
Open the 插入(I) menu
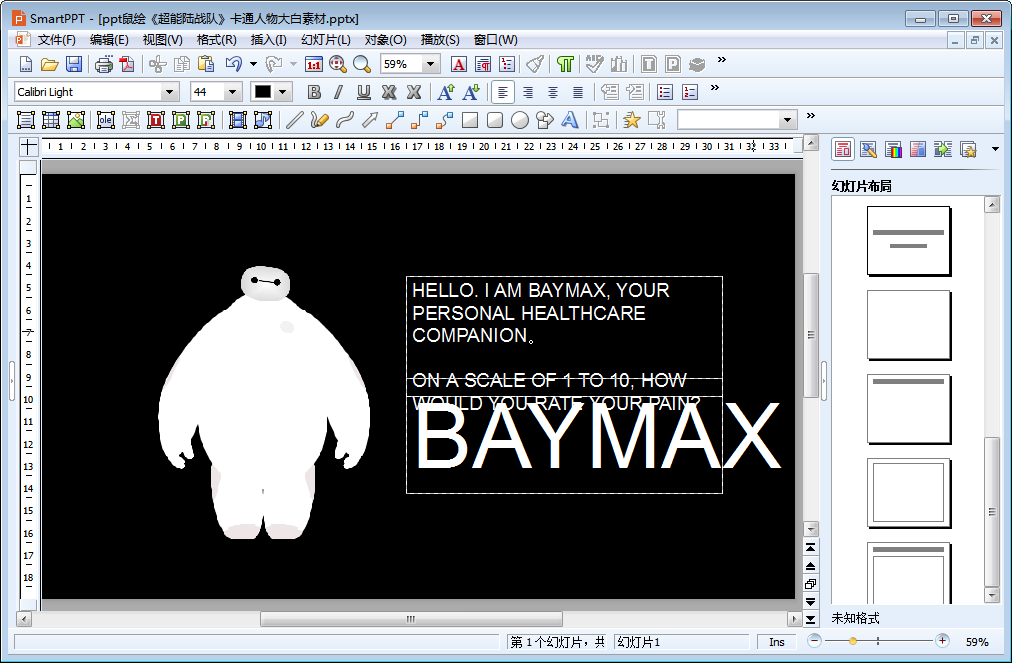click(x=268, y=39)
